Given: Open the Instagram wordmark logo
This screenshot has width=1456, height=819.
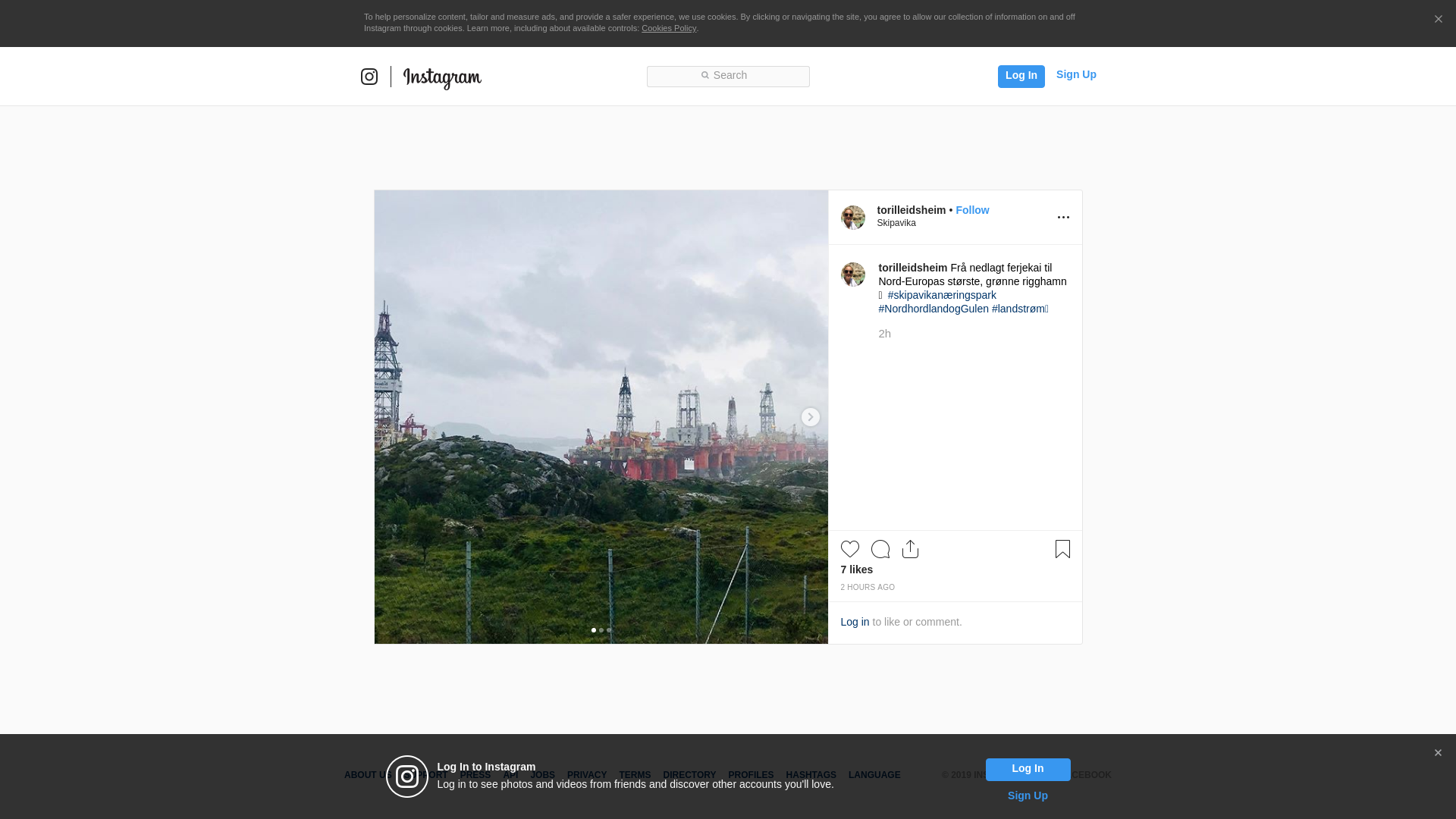Looking at the screenshot, I should [442, 78].
